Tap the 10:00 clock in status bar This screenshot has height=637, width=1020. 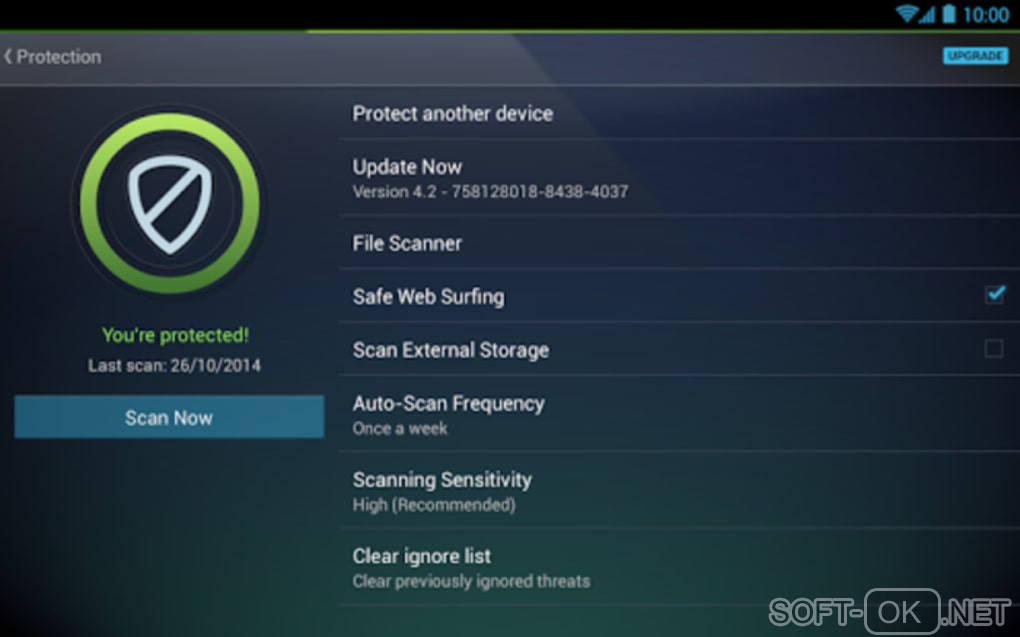point(985,14)
